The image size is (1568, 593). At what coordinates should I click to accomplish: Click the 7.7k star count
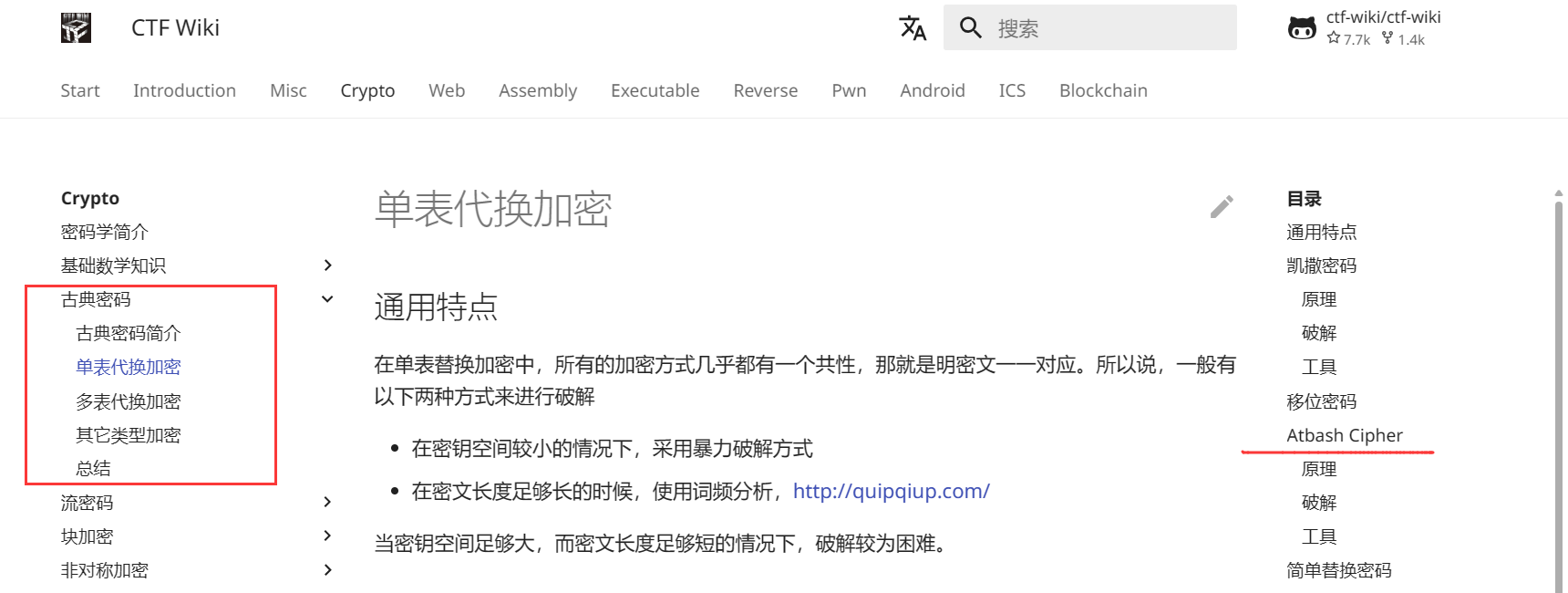pyautogui.click(x=1349, y=39)
